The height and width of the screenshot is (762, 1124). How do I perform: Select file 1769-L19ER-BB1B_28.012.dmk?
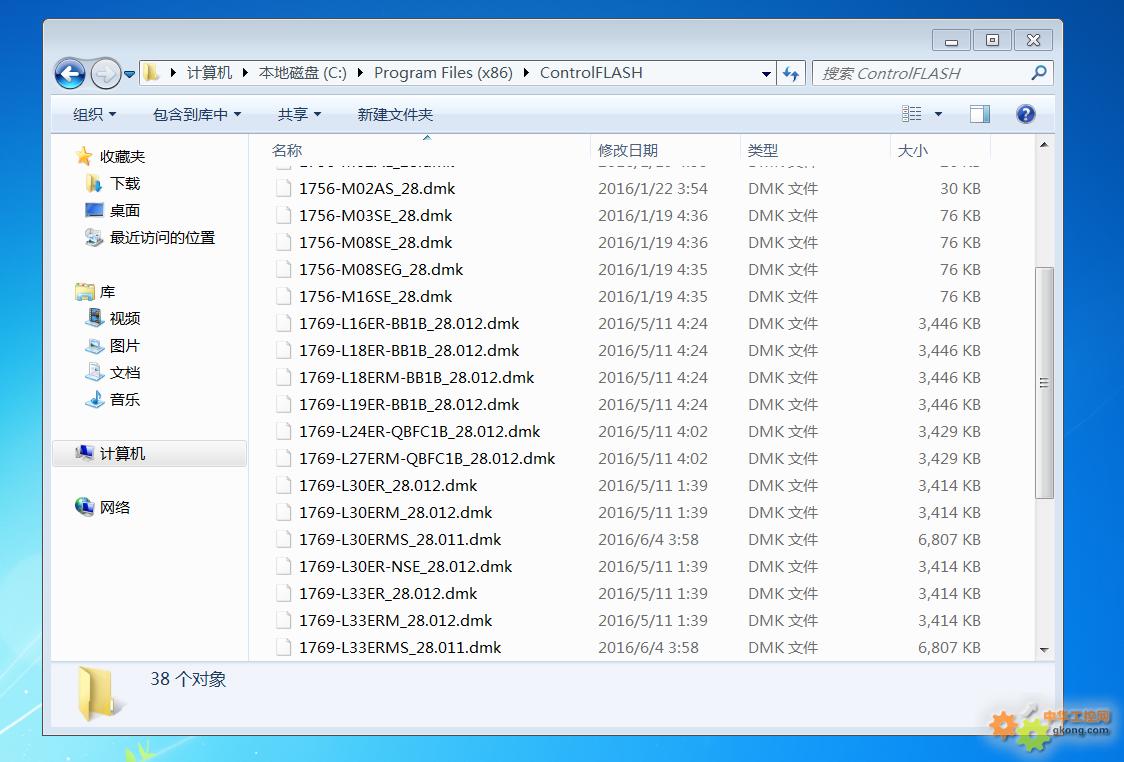pos(409,405)
